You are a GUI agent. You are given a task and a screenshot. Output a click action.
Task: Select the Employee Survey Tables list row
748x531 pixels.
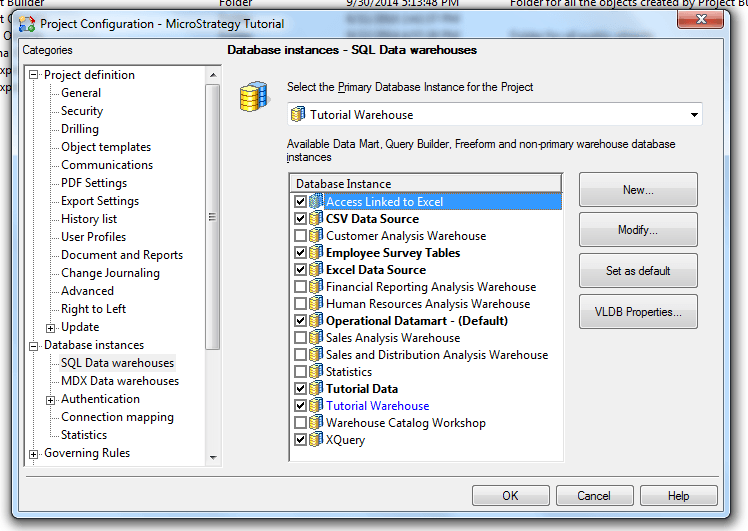click(x=393, y=253)
